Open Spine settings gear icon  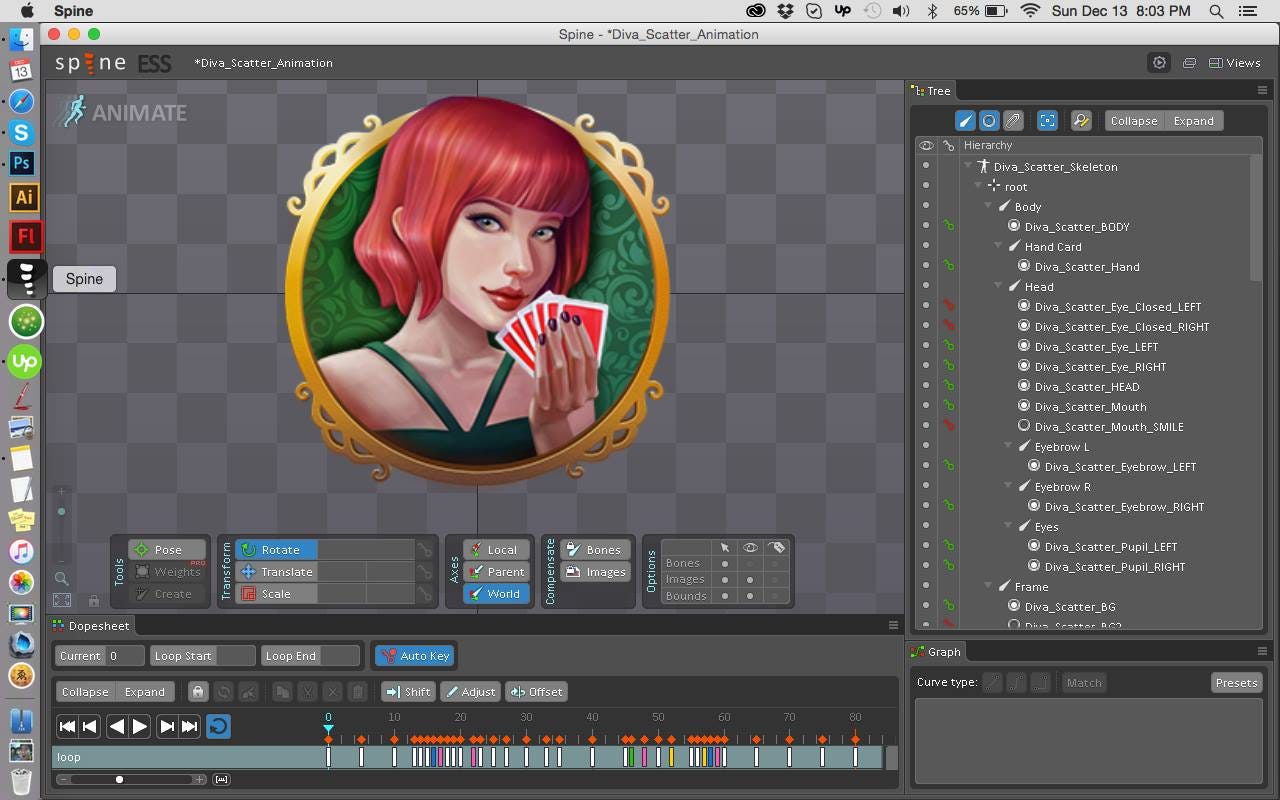(x=1159, y=62)
